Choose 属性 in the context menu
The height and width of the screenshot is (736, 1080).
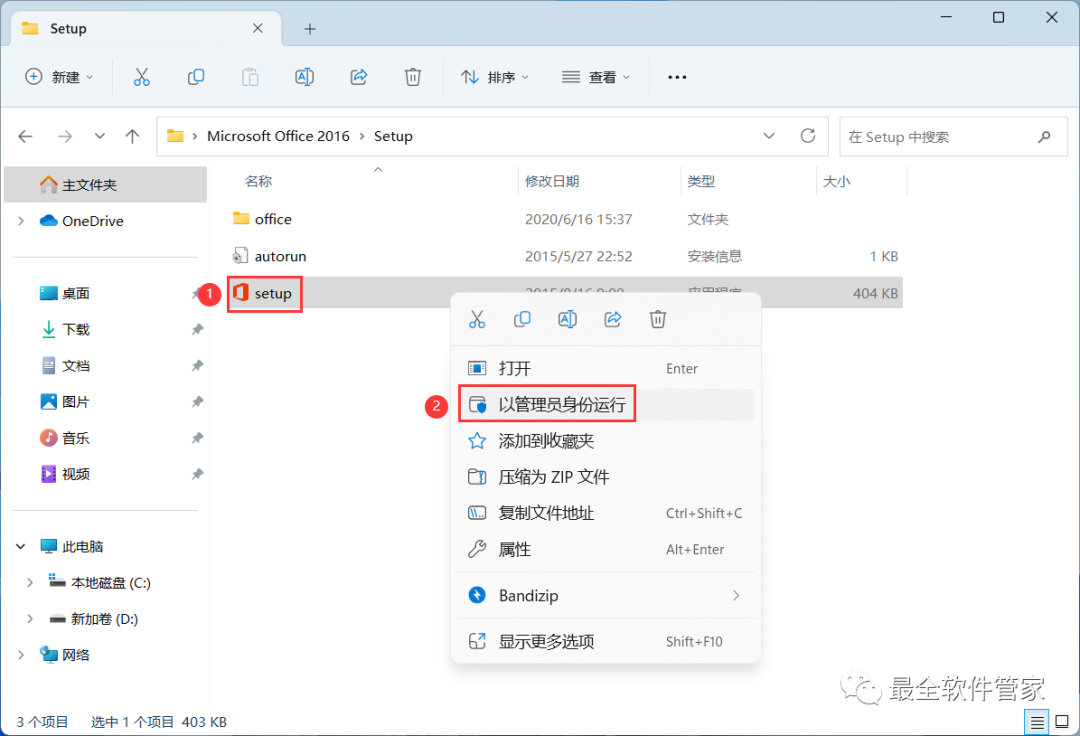(606, 549)
